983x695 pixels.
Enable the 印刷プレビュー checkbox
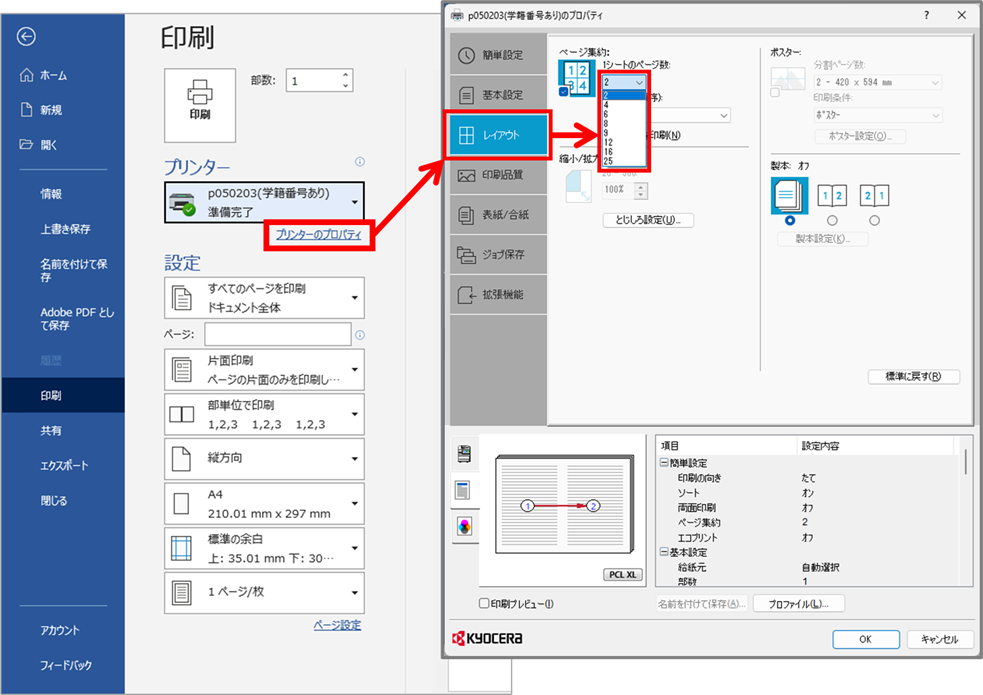485,604
